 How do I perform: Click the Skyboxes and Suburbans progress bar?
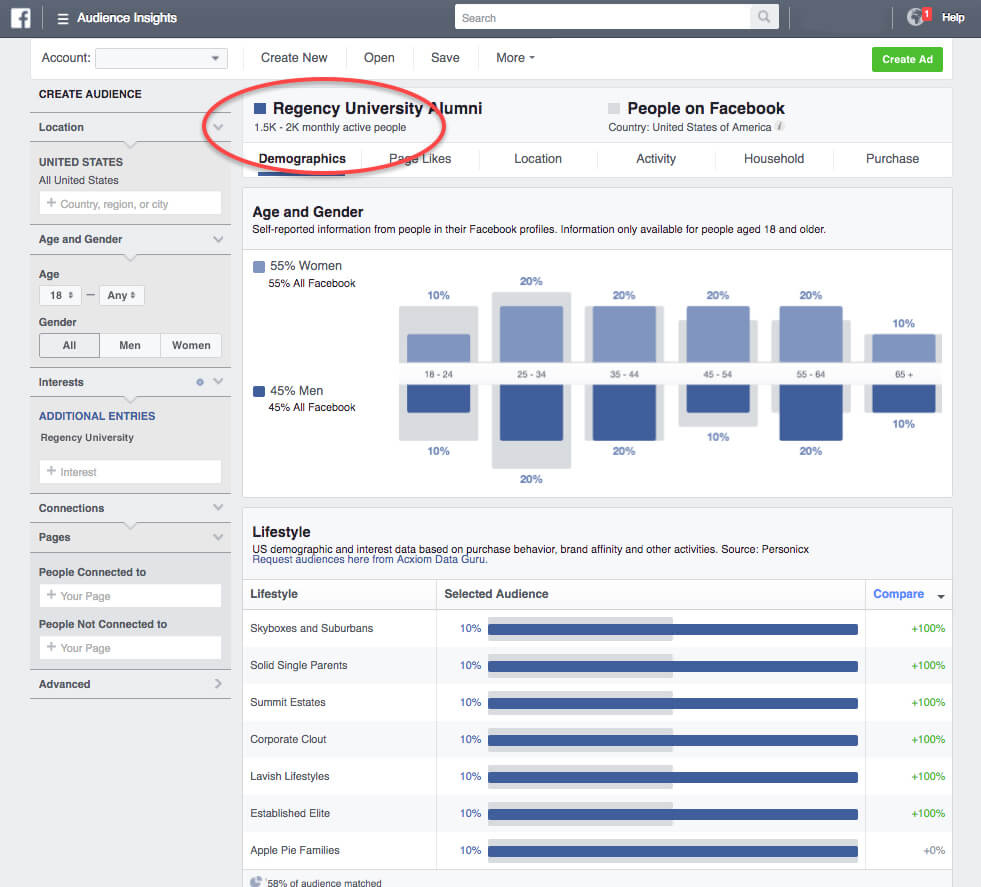click(x=671, y=628)
